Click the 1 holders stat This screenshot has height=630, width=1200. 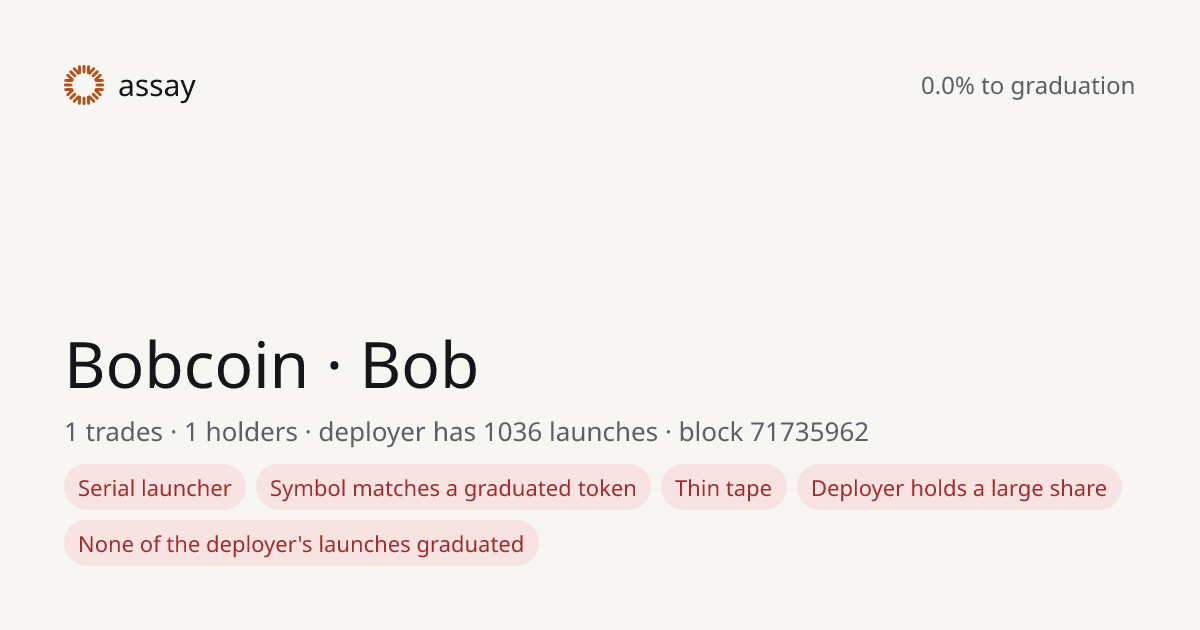(x=241, y=432)
